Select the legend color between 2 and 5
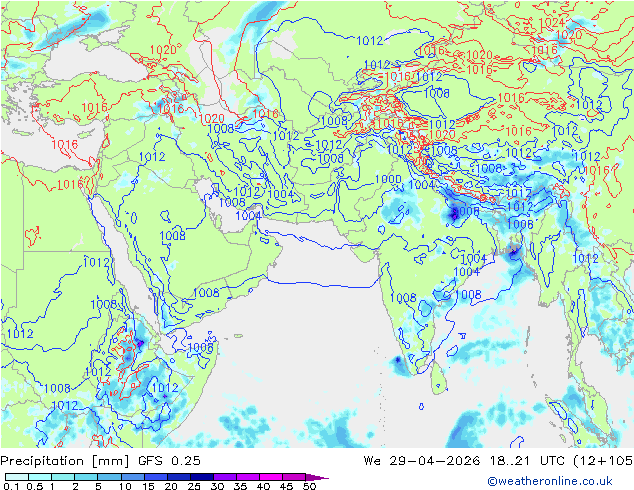The width and height of the screenshot is (634, 490). 86,477
